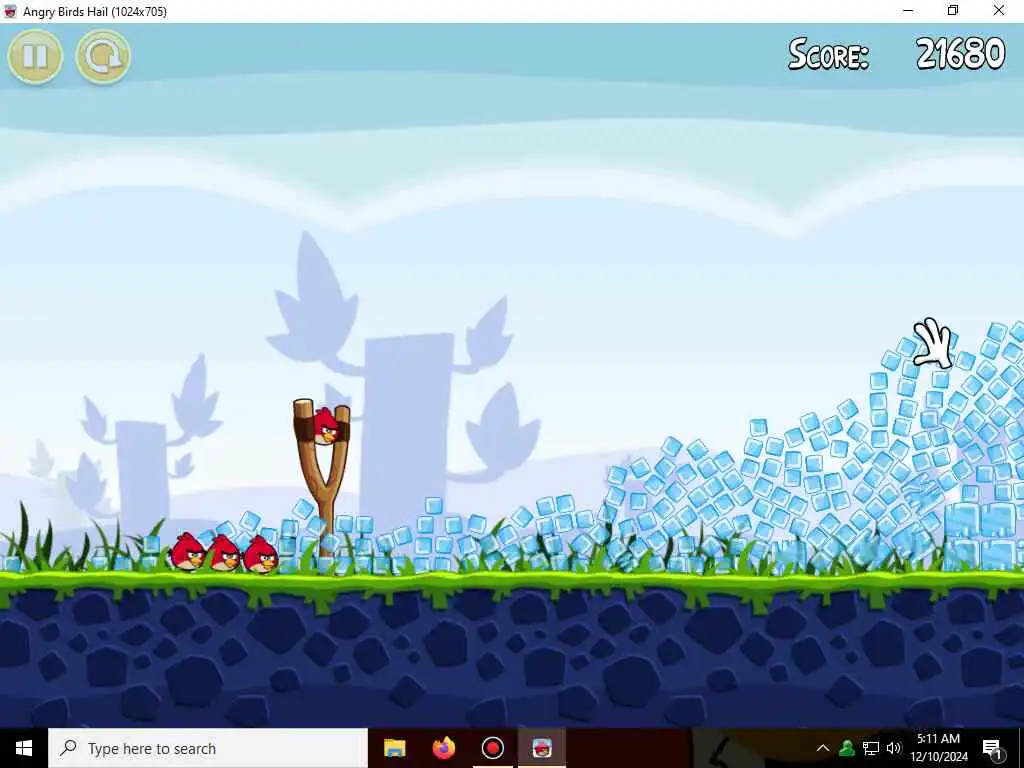The width and height of the screenshot is (1024, 768).
Task: Select the waiting red bird nearest the slingshot
Action: 261,554
